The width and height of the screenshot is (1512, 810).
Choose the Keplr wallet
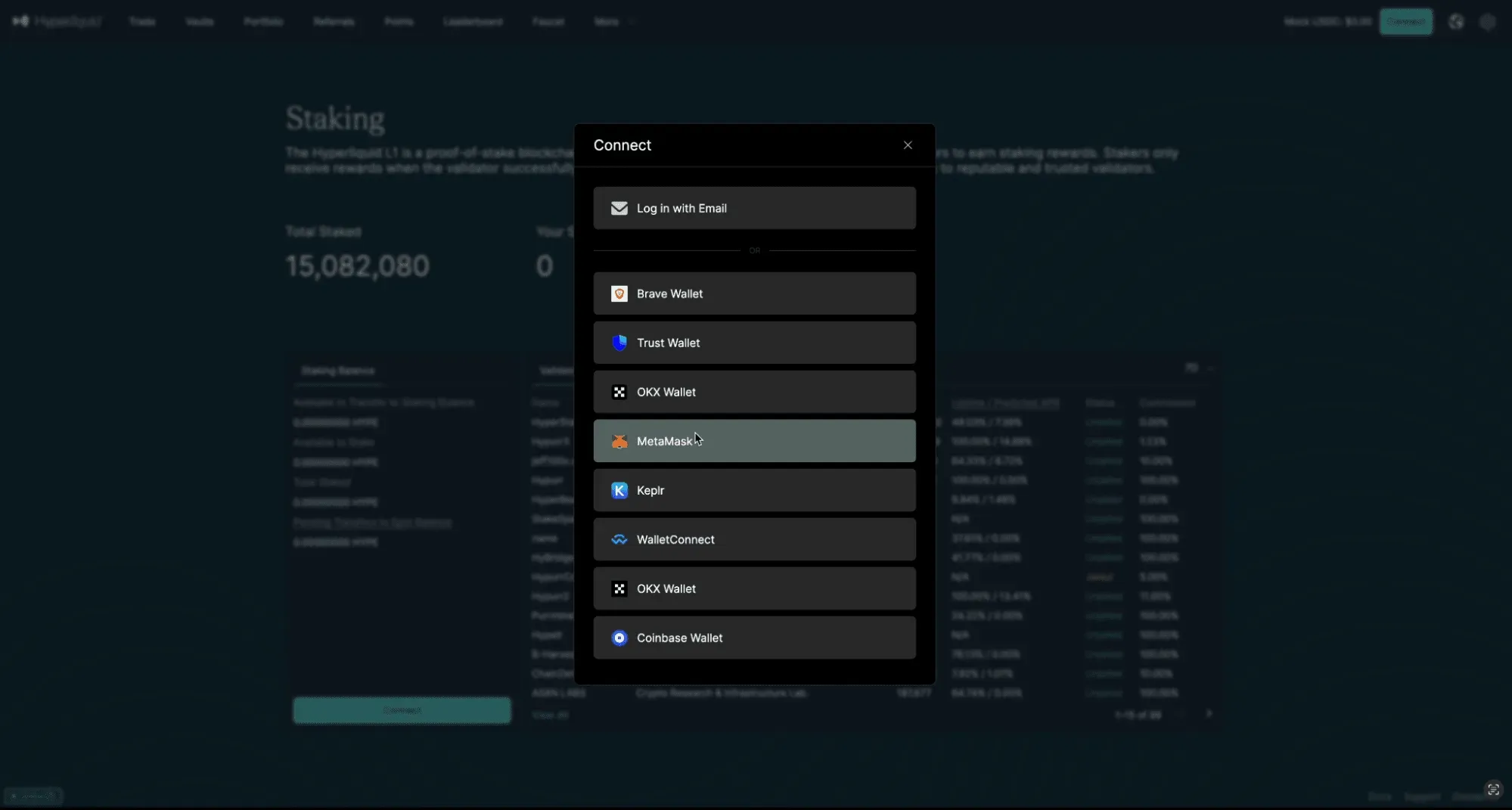pos(754,490)
